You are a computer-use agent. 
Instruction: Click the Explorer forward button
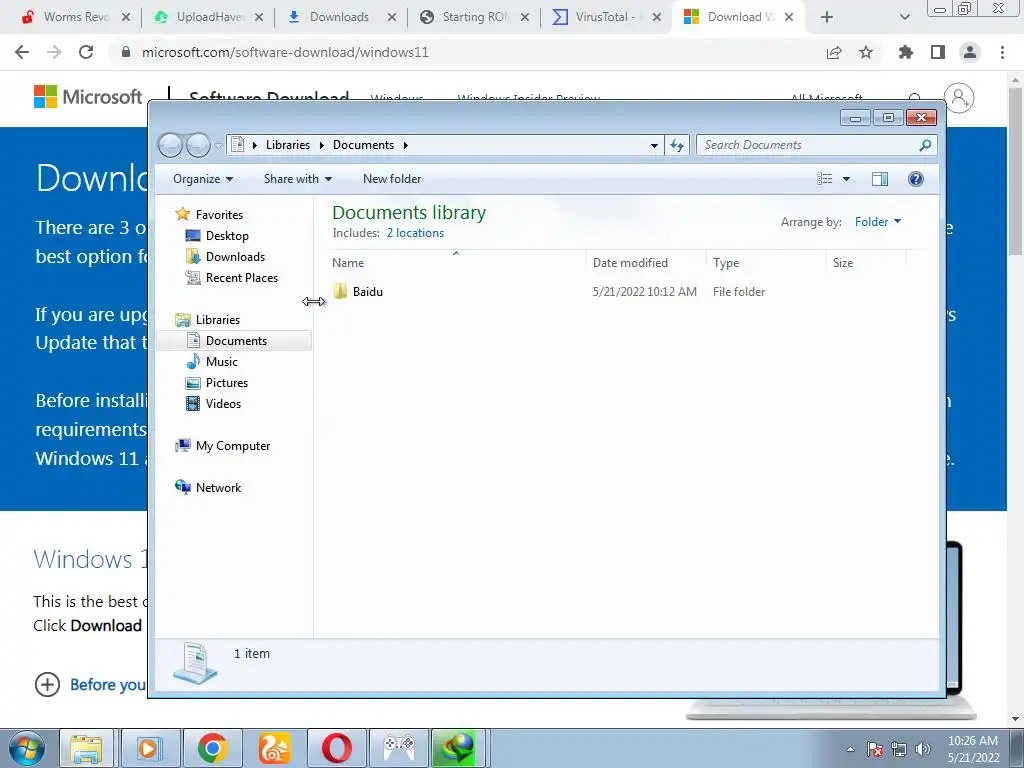tap(198, 145)
